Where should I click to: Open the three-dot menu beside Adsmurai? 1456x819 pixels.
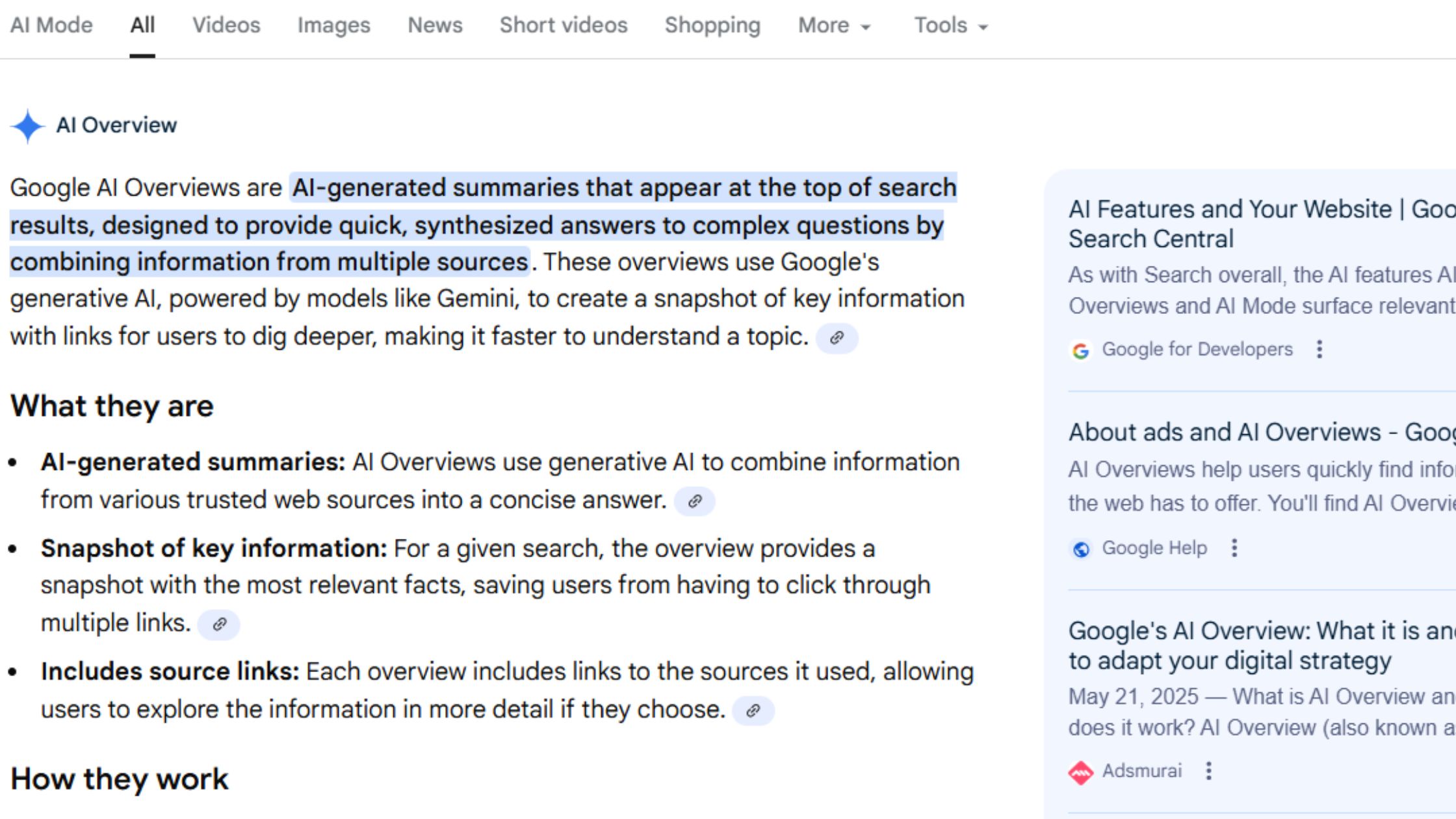click(x=1209, y=771)
